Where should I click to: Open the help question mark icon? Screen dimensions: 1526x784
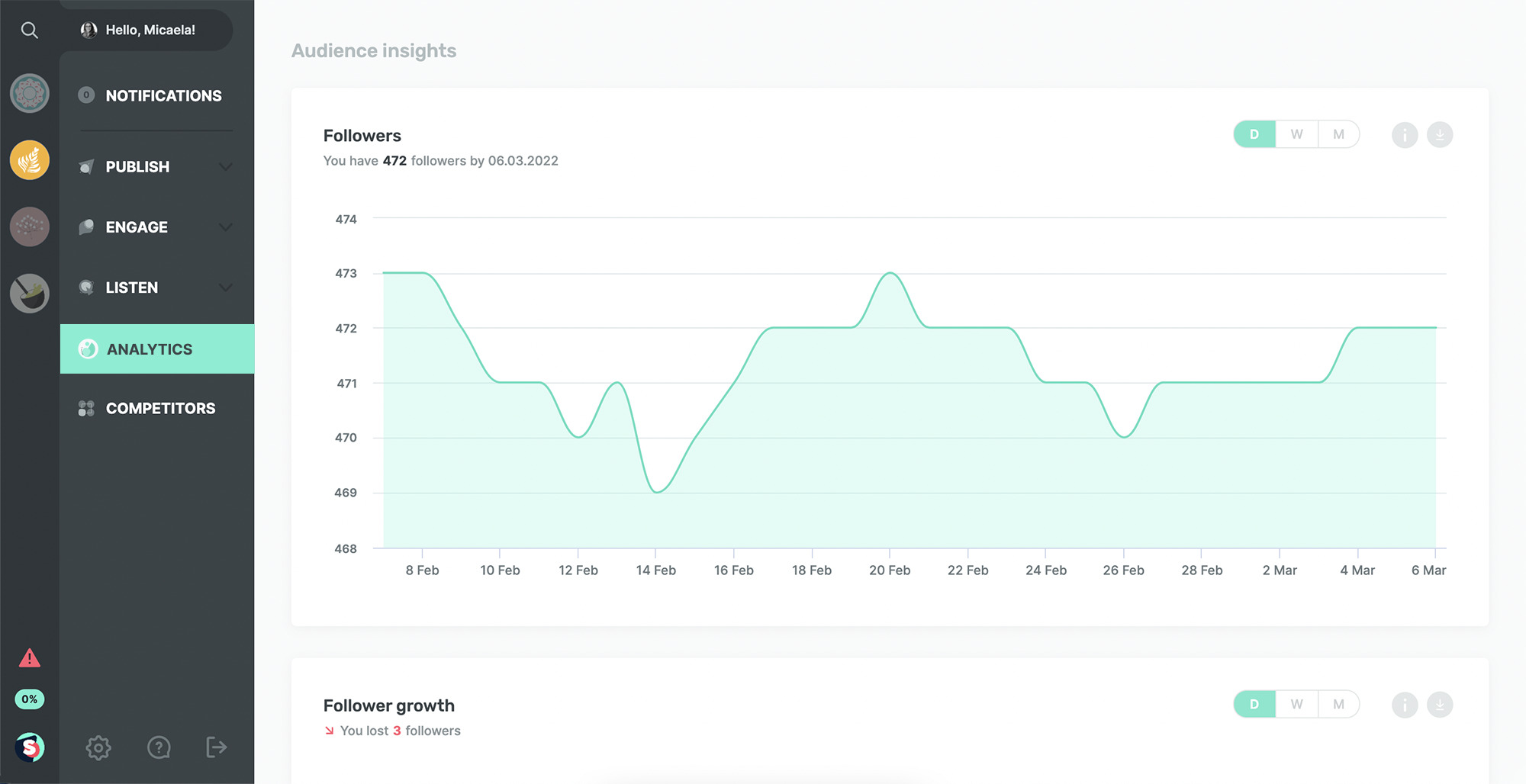click(158, 747)
